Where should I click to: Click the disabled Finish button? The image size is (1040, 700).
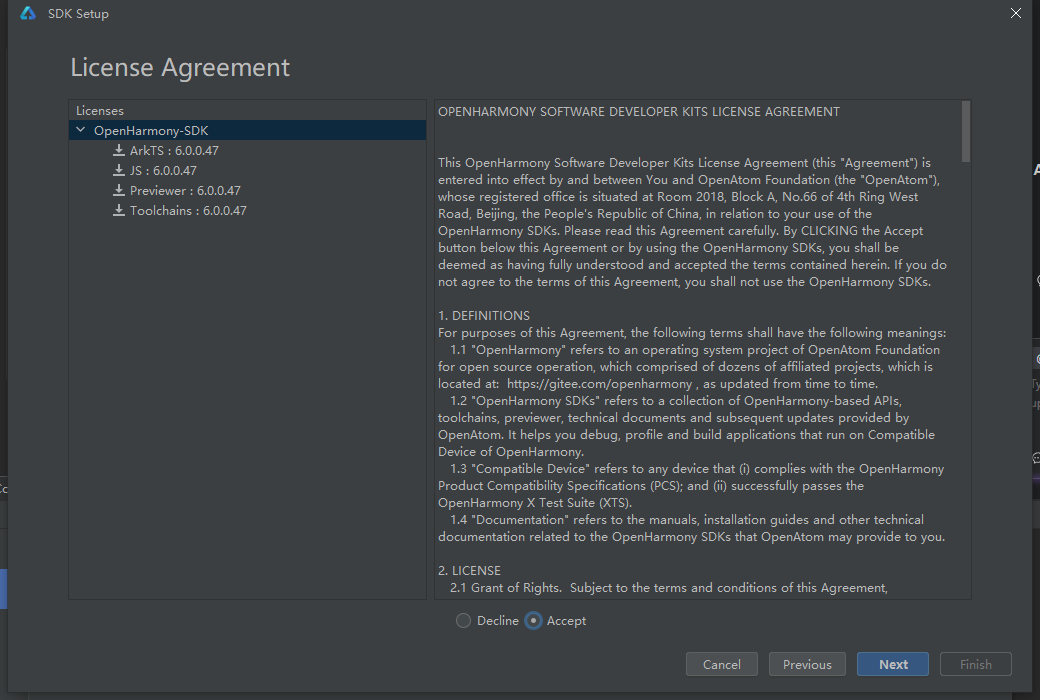[x=976, y=664]
